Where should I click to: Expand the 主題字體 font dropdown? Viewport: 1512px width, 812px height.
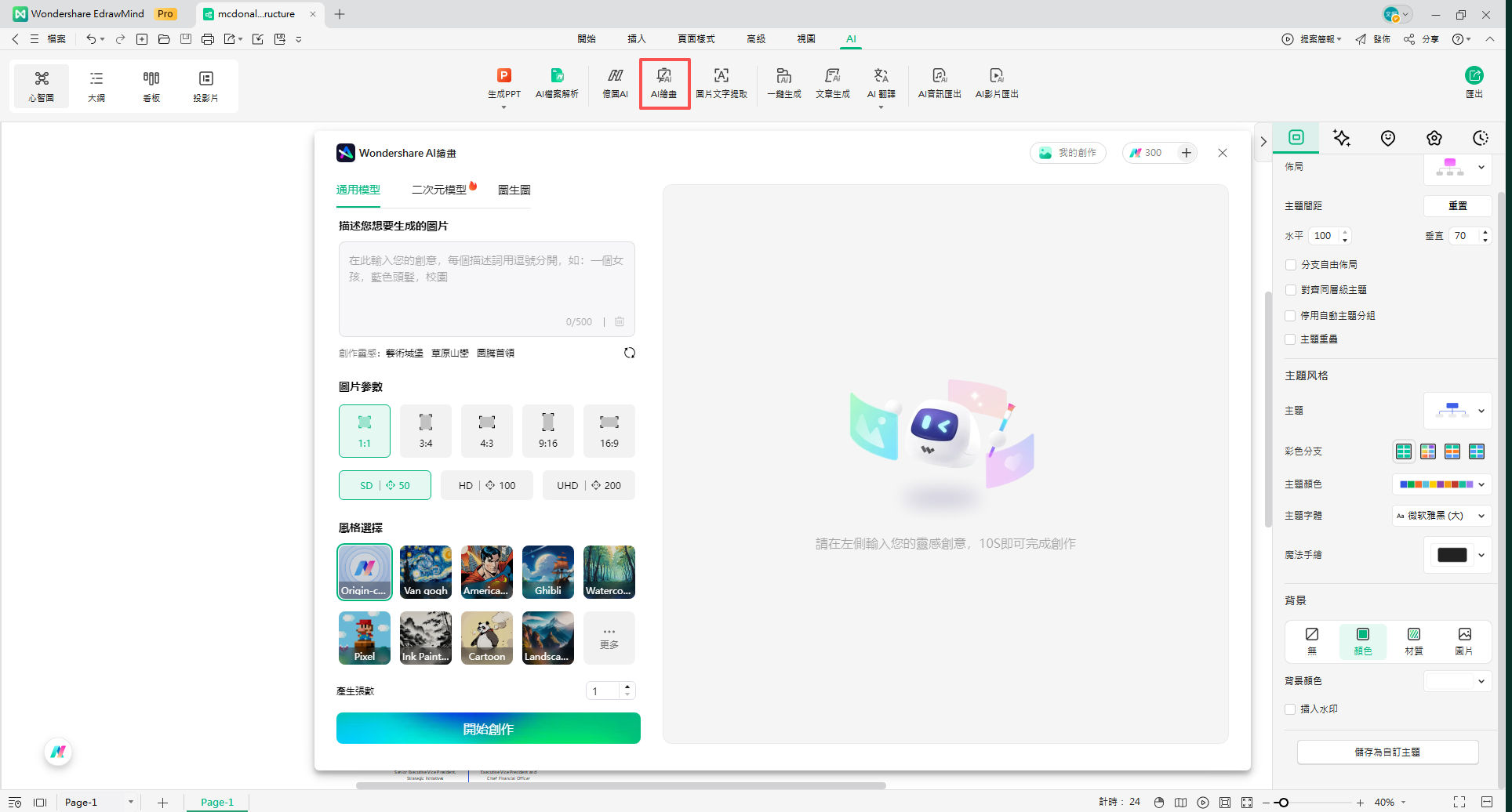(x=1441, y=516)
